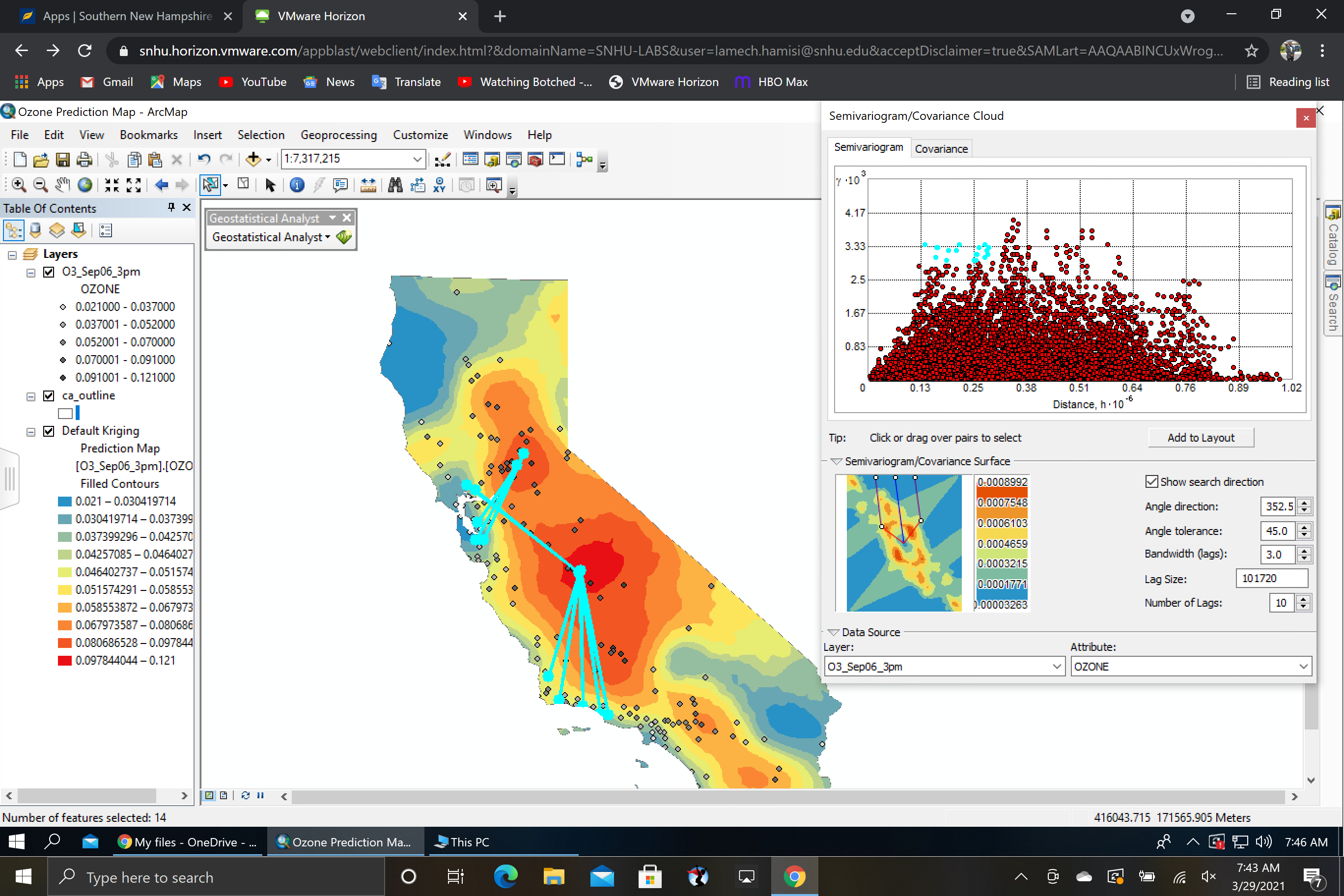Launch the ModelBuilder window icon

(x=585, y=160)
